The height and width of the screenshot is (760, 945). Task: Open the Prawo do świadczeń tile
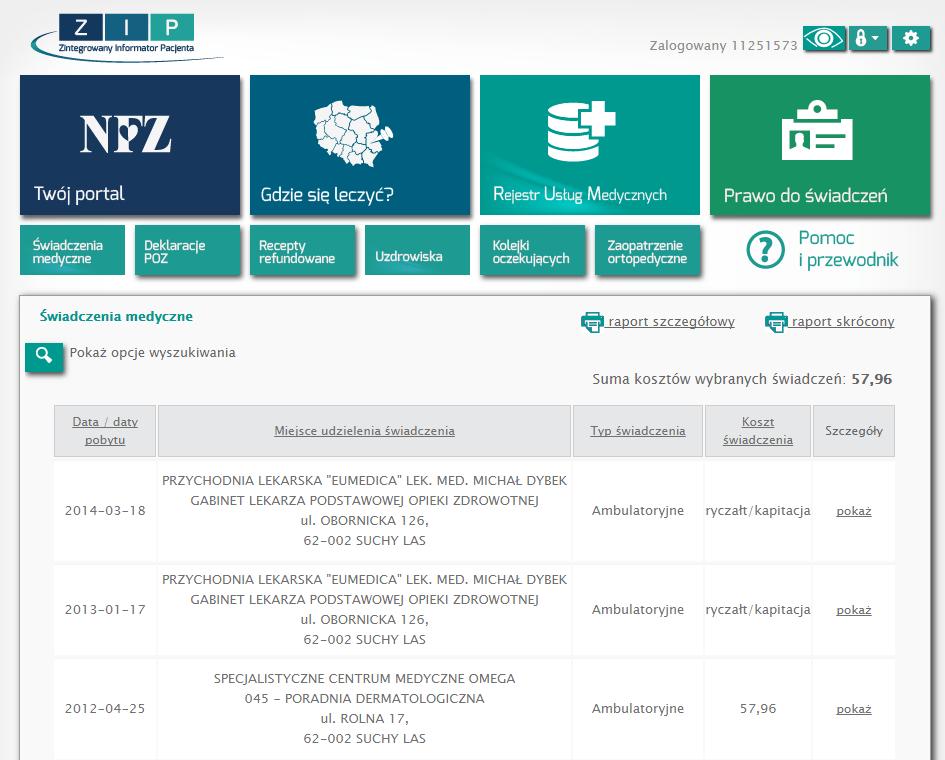tap(820, 145)
